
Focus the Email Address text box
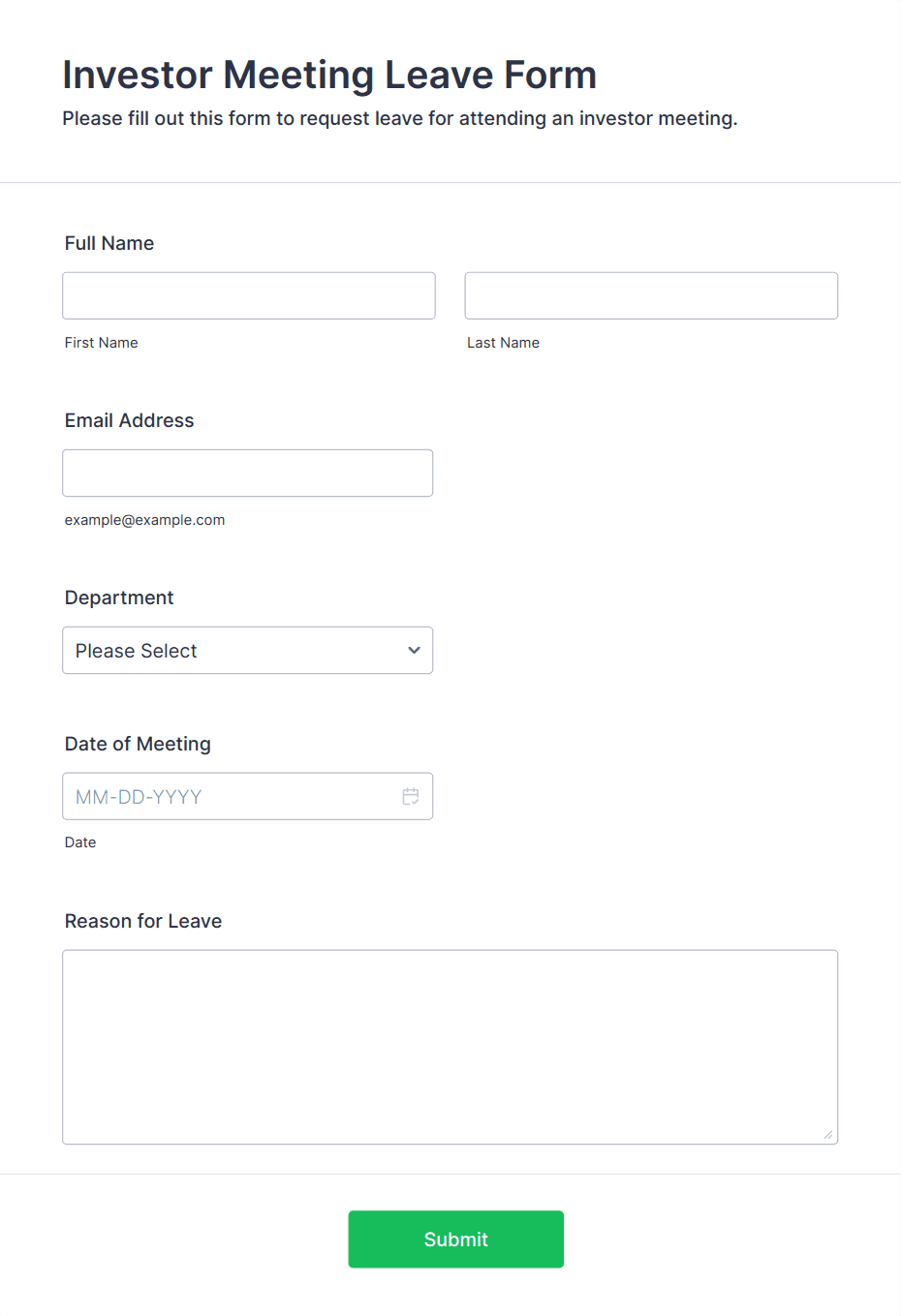(248, 474)
